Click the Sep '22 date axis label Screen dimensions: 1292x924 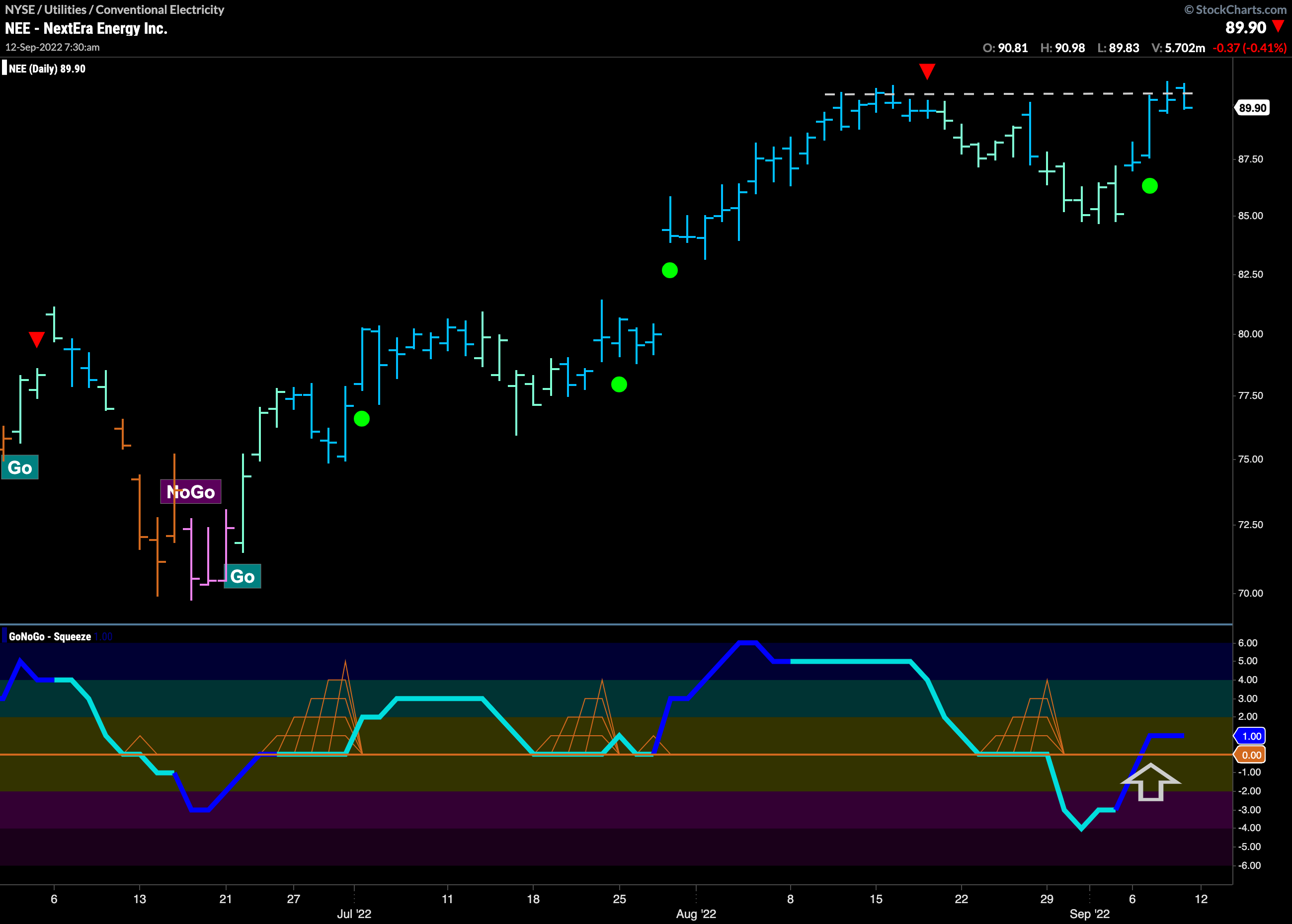pos(1089,914)
